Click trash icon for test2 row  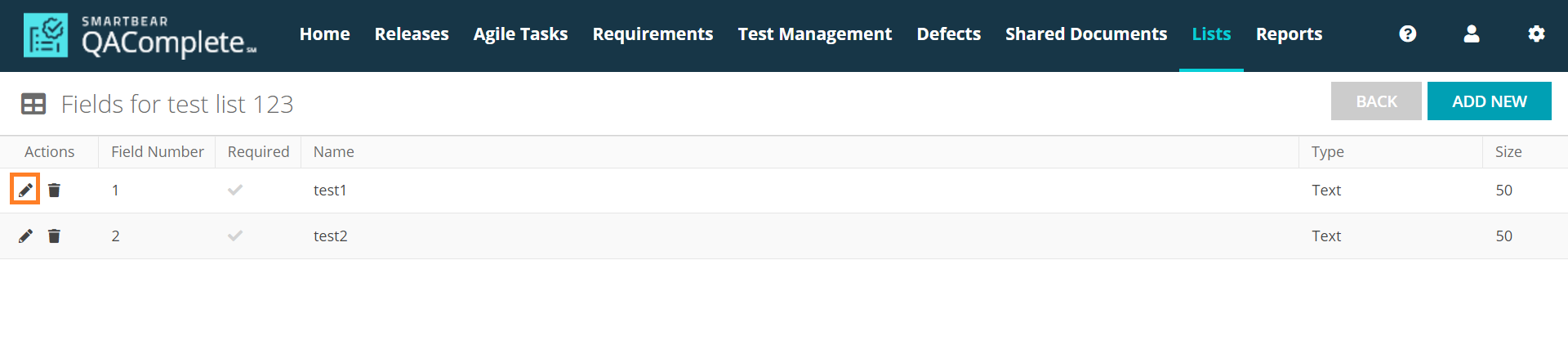[54, 236]
